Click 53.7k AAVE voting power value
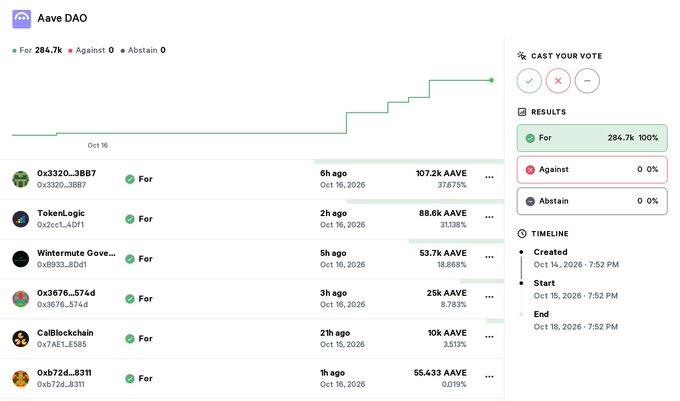The image size is (680, 401). tap(443, 253)
